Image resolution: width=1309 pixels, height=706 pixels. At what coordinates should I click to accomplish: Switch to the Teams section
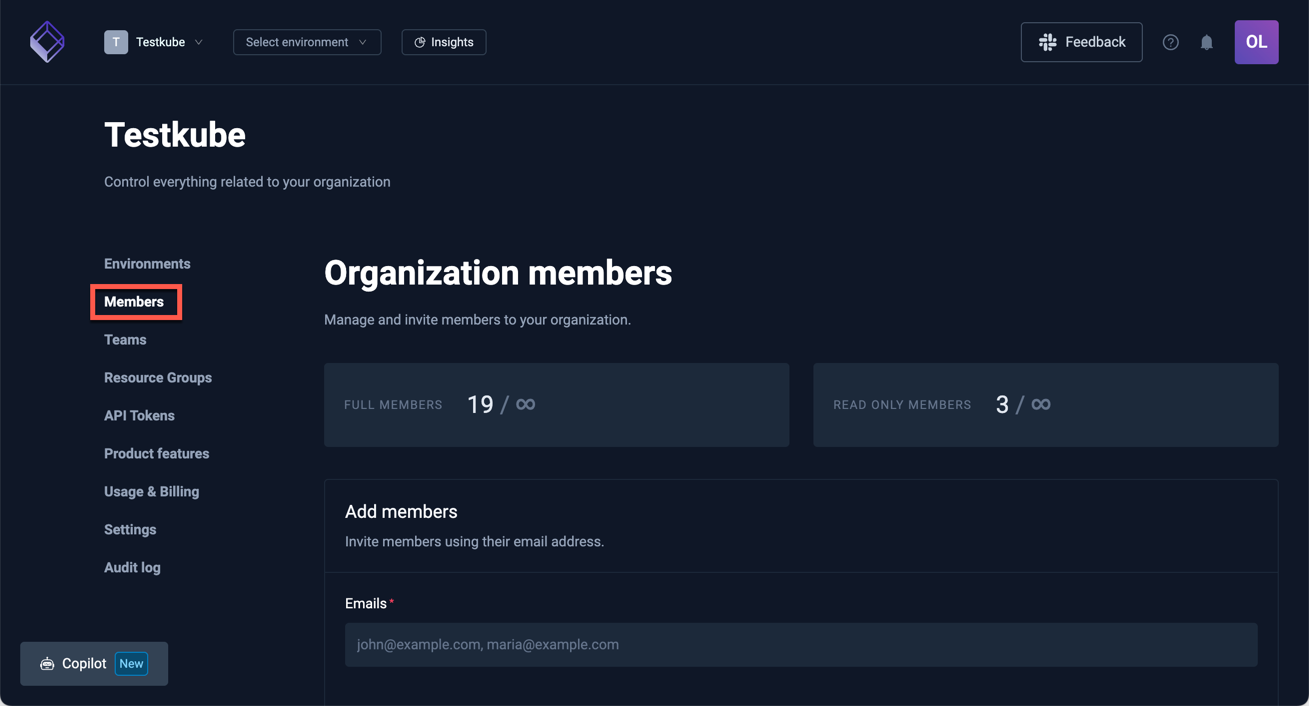pos(124,339)
